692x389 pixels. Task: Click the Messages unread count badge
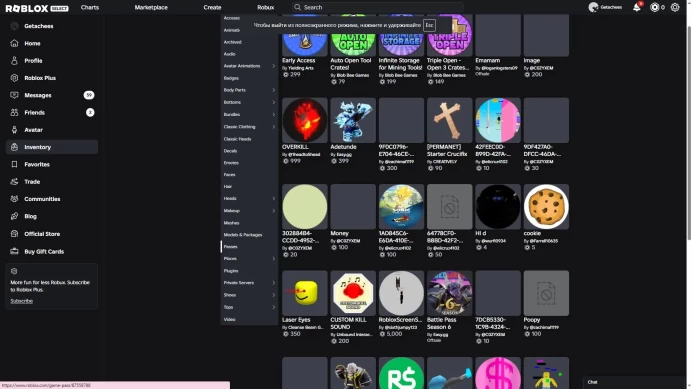click(x=89, y=95)
